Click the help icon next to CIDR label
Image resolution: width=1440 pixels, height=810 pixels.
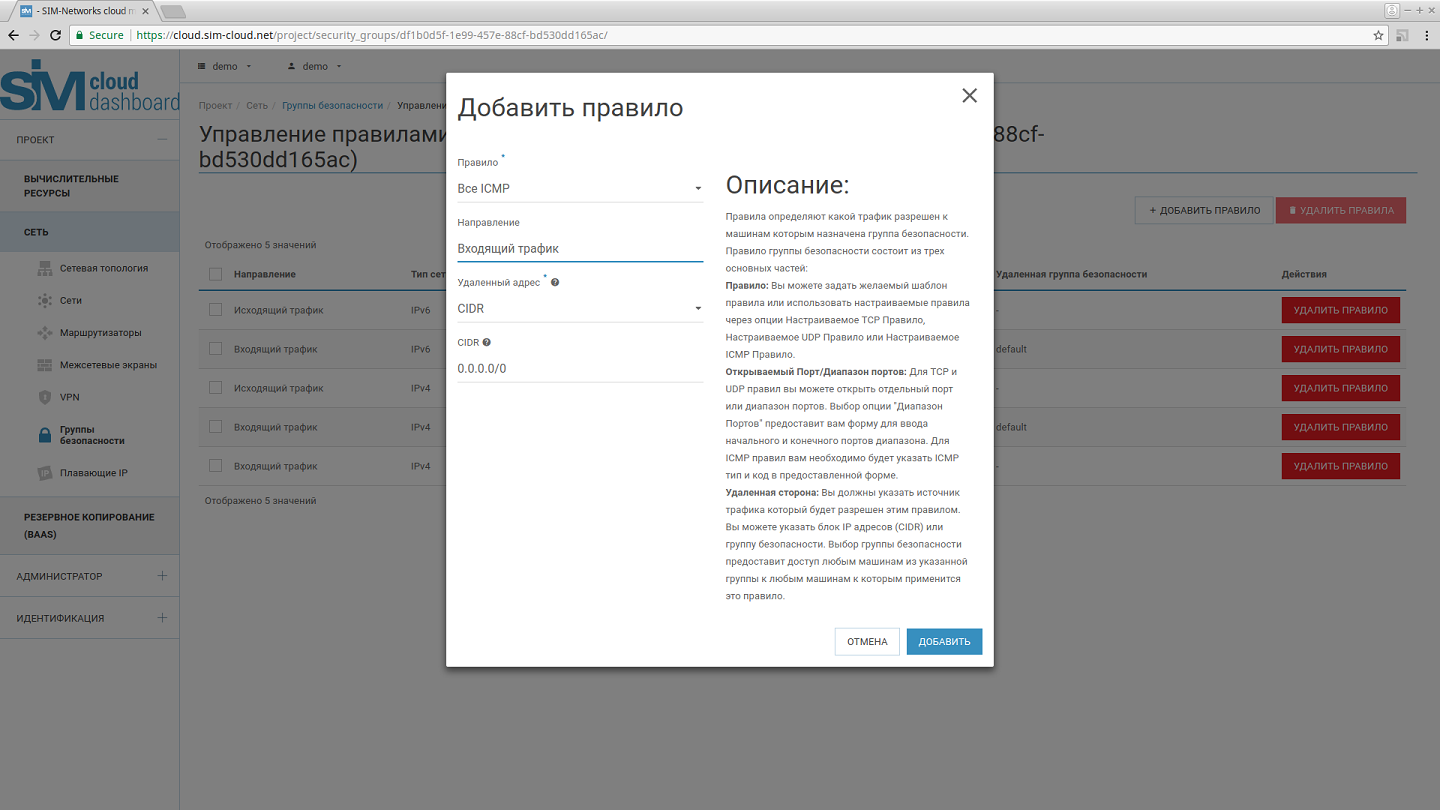[x=487, y=342]
